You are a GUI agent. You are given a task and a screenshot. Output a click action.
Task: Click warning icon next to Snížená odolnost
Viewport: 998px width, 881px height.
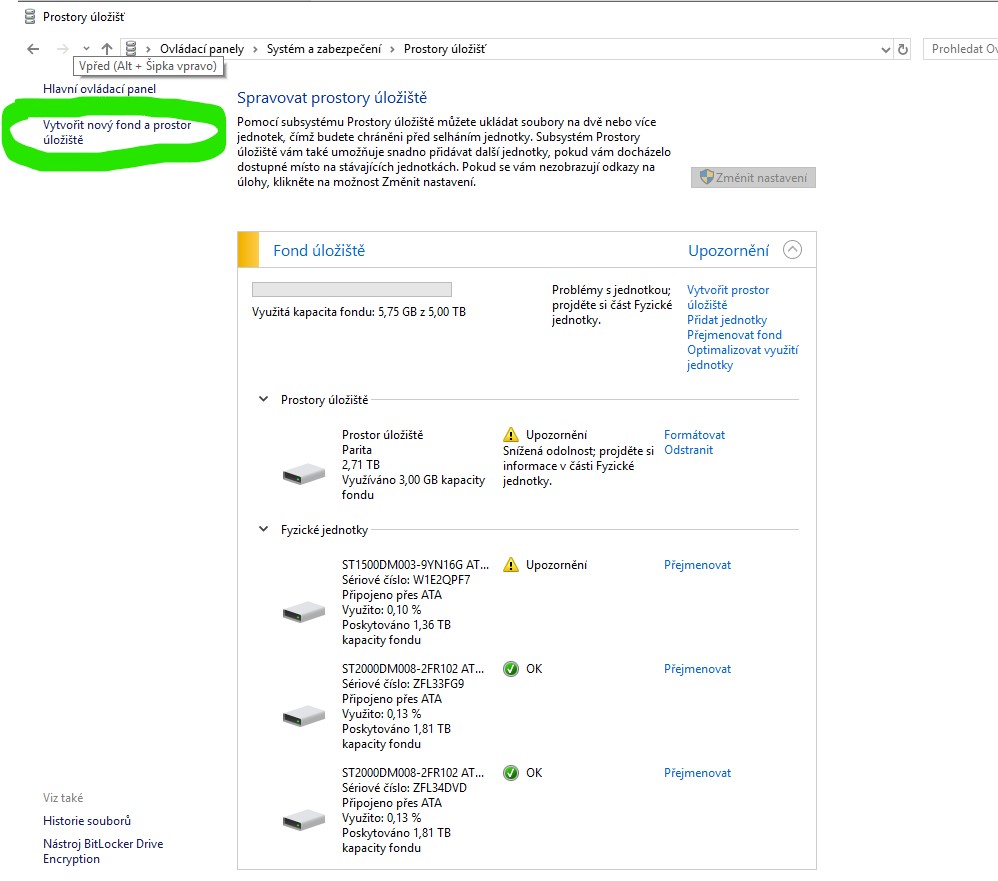(510, 435)
